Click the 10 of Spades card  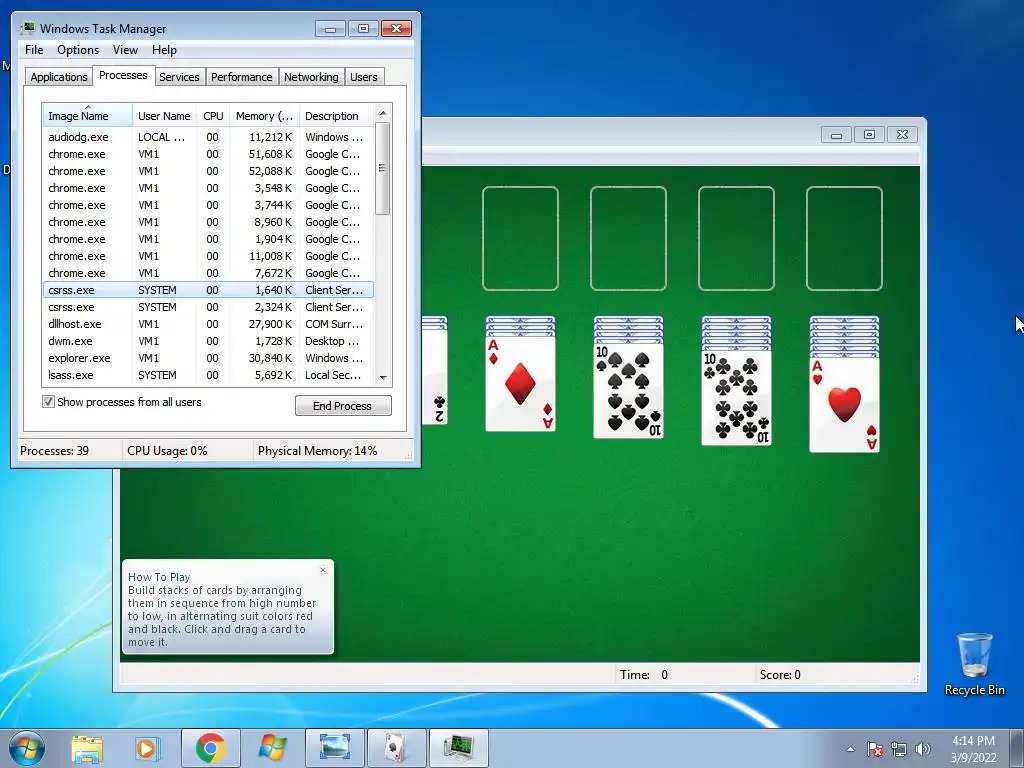pos(628,391)
